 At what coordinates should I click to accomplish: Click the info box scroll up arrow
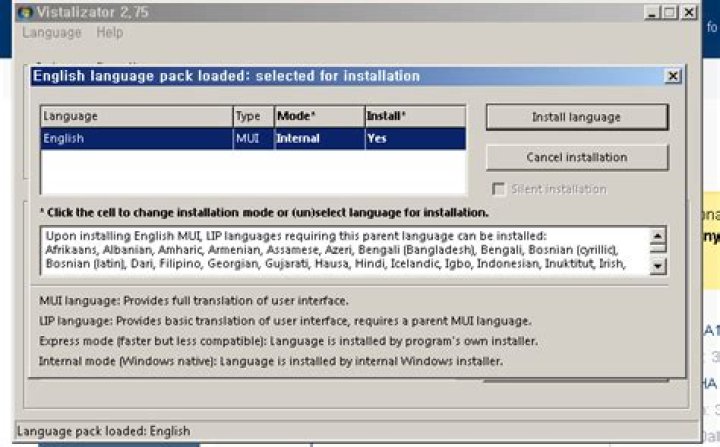pyautogui.click(x=658, y=236)
